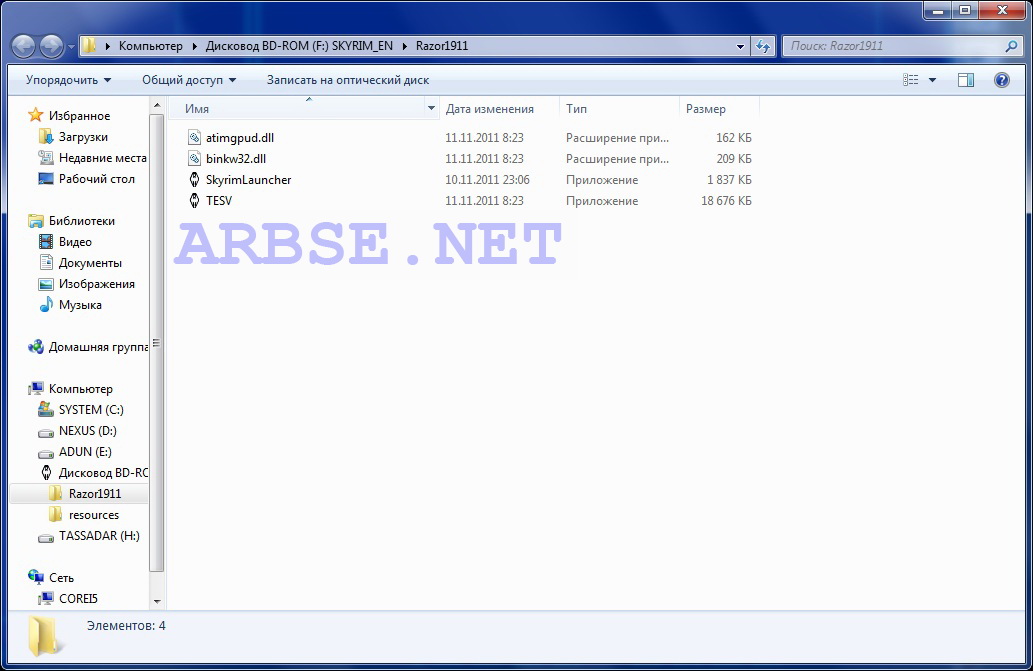Select the binkw32.dll file icon
Viewport: 1033px width, 671px height.
click(x=194, y=159)
